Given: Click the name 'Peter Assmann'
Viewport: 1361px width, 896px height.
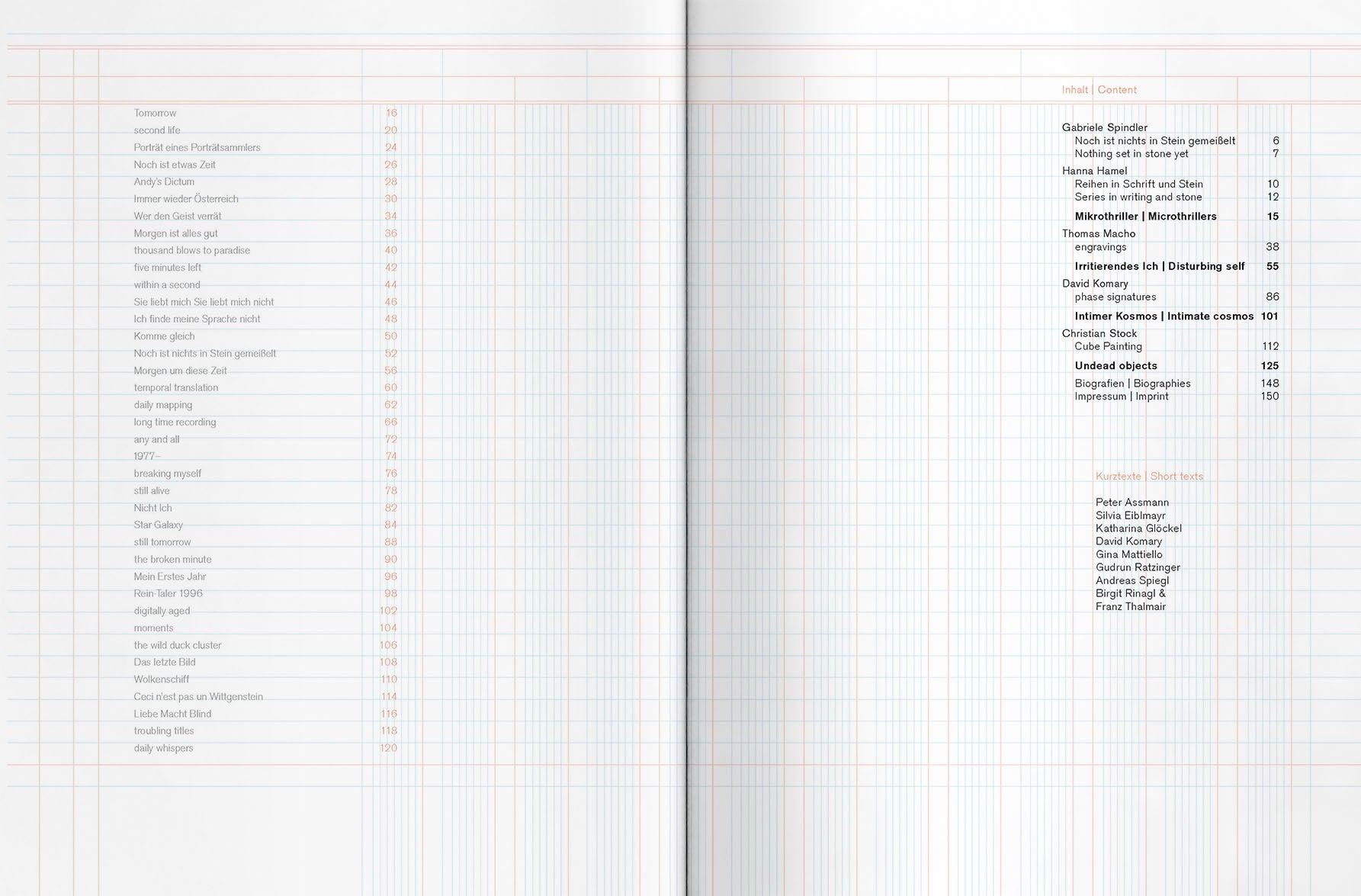Looking at the screenshot, I should point(1131,503).
